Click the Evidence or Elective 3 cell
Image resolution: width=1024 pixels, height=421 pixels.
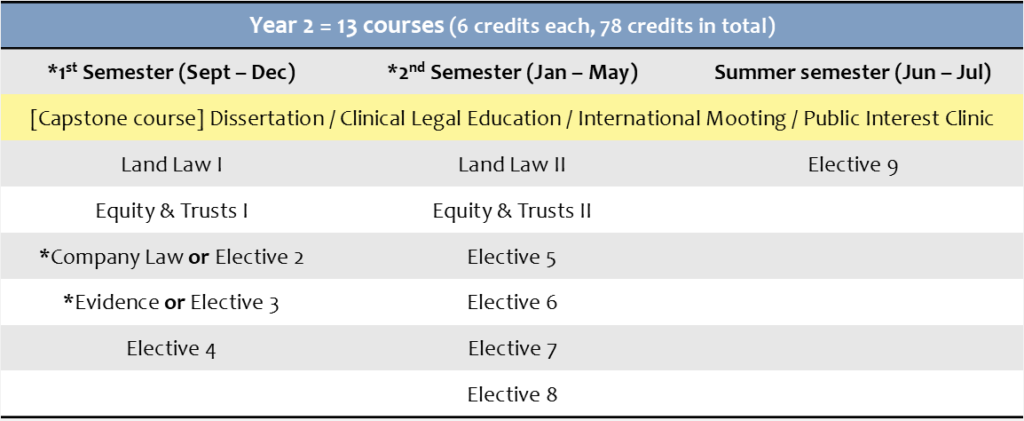tap(171, 303)
